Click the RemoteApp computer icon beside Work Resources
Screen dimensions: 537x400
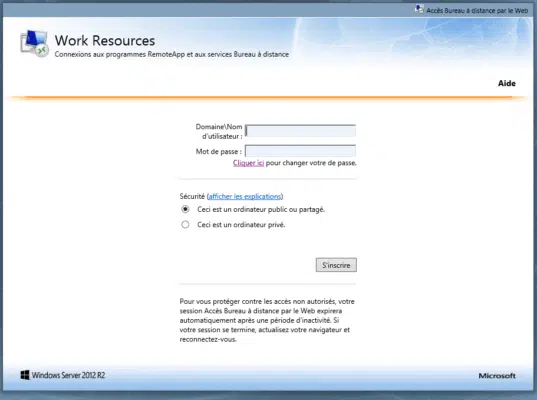click(x=34, y=43)
